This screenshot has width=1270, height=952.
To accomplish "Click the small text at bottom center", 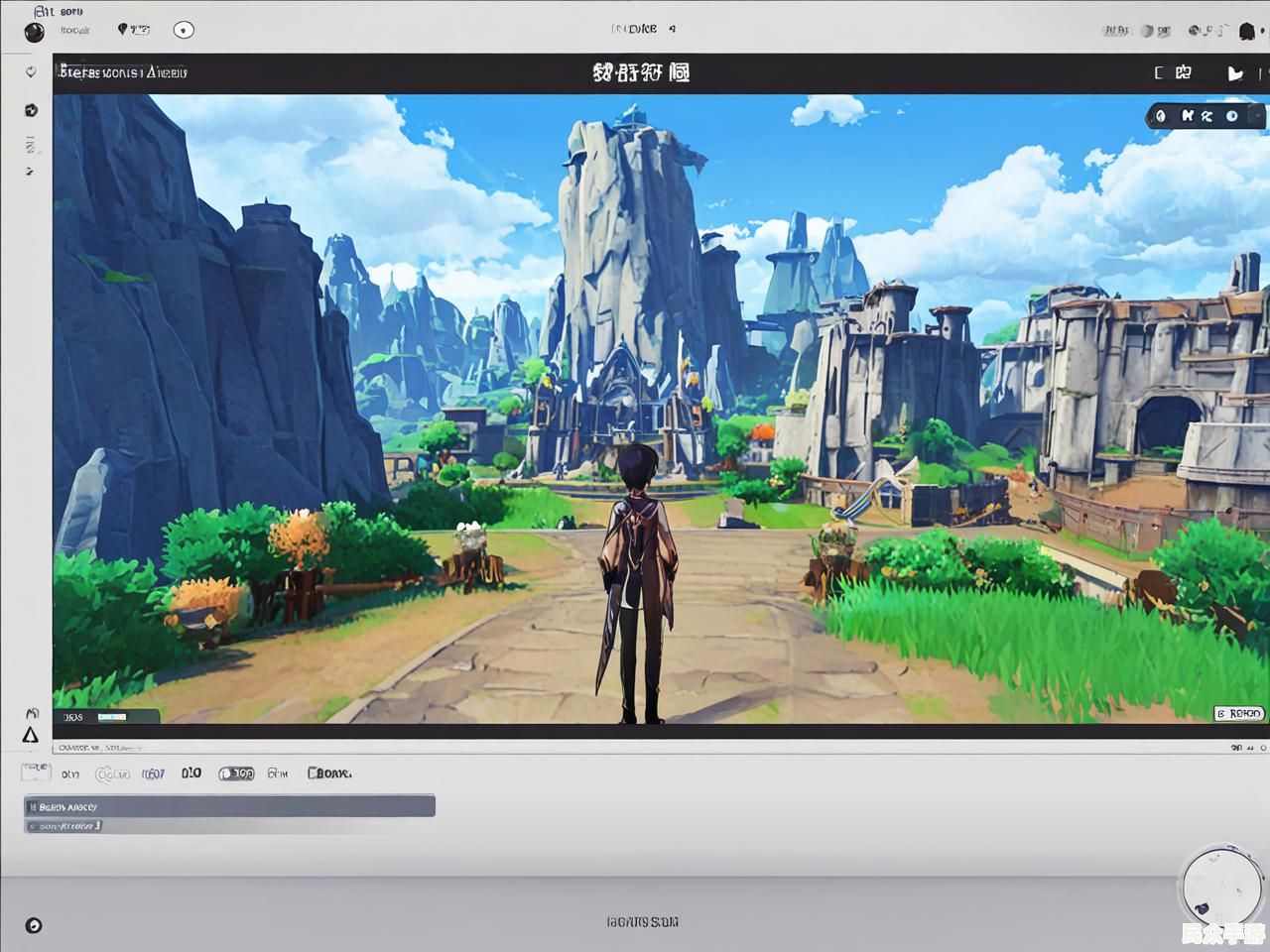I will click(x=642, y=922).
